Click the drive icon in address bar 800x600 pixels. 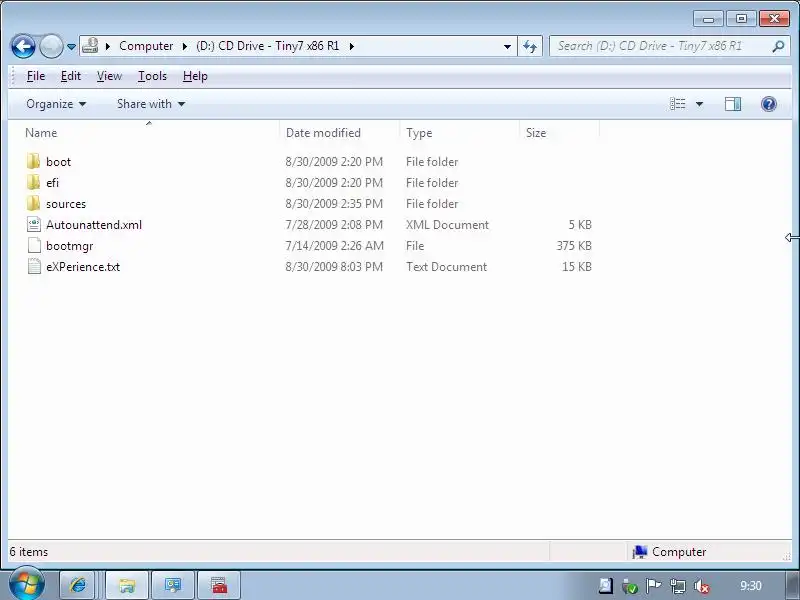[90, 45]
